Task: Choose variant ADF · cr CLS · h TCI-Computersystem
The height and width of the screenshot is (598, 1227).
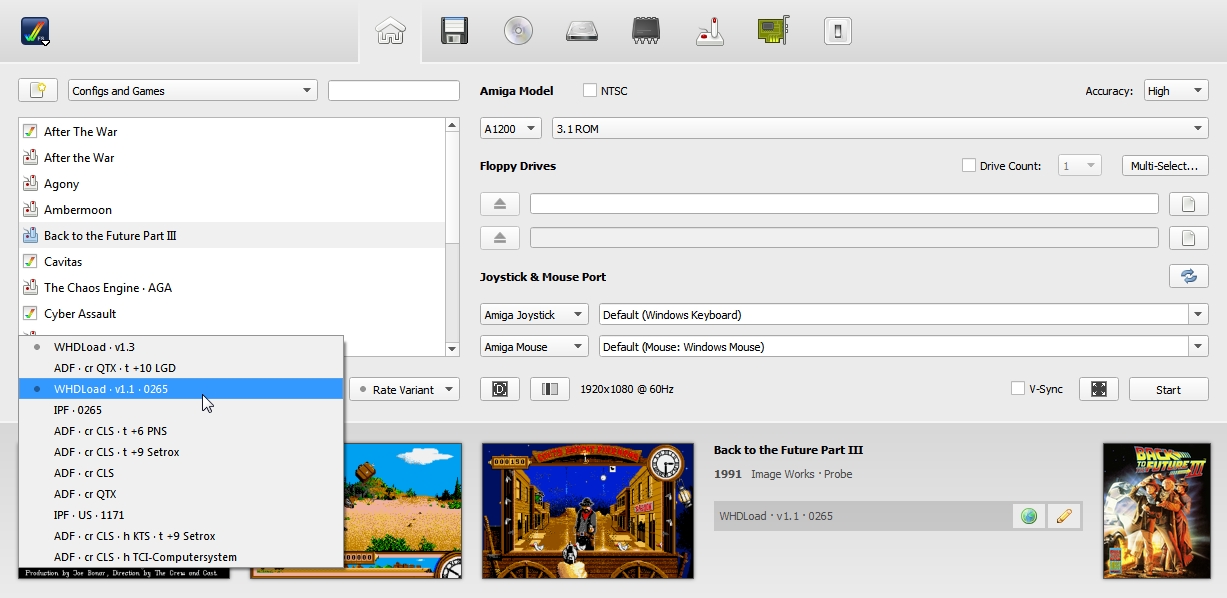Action: [181, 557]
